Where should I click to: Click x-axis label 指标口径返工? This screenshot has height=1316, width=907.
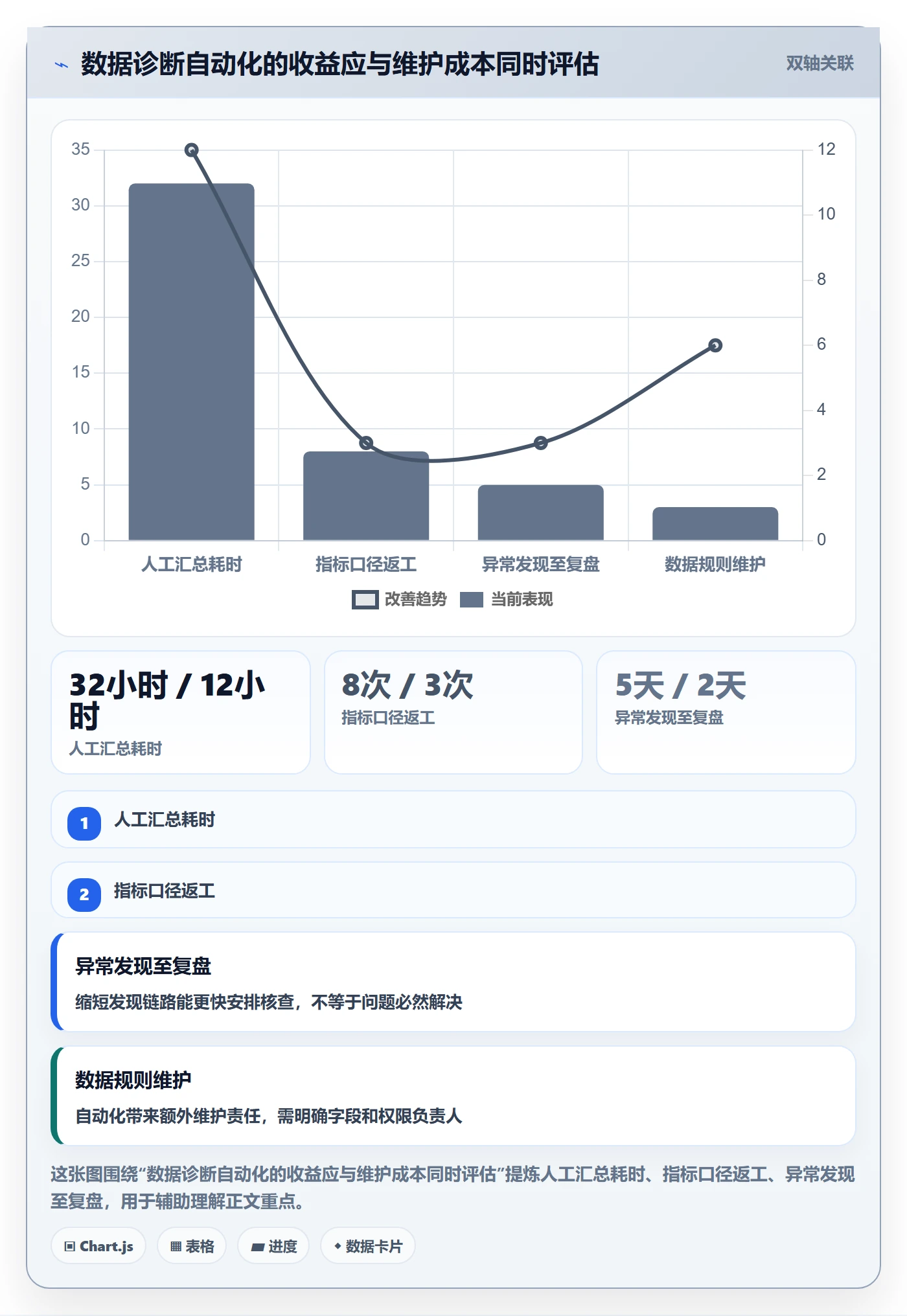click(366, 564)
